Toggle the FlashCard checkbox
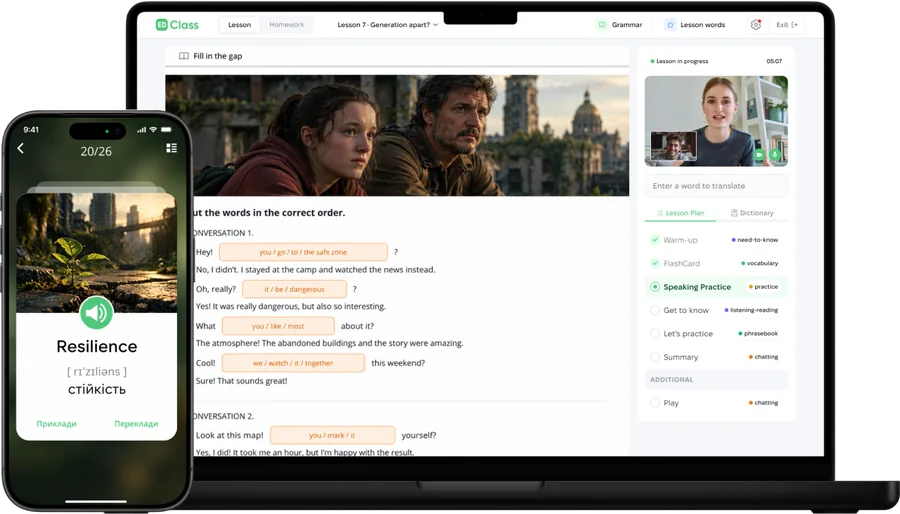 pyautogui.click(x=655, y=263)
